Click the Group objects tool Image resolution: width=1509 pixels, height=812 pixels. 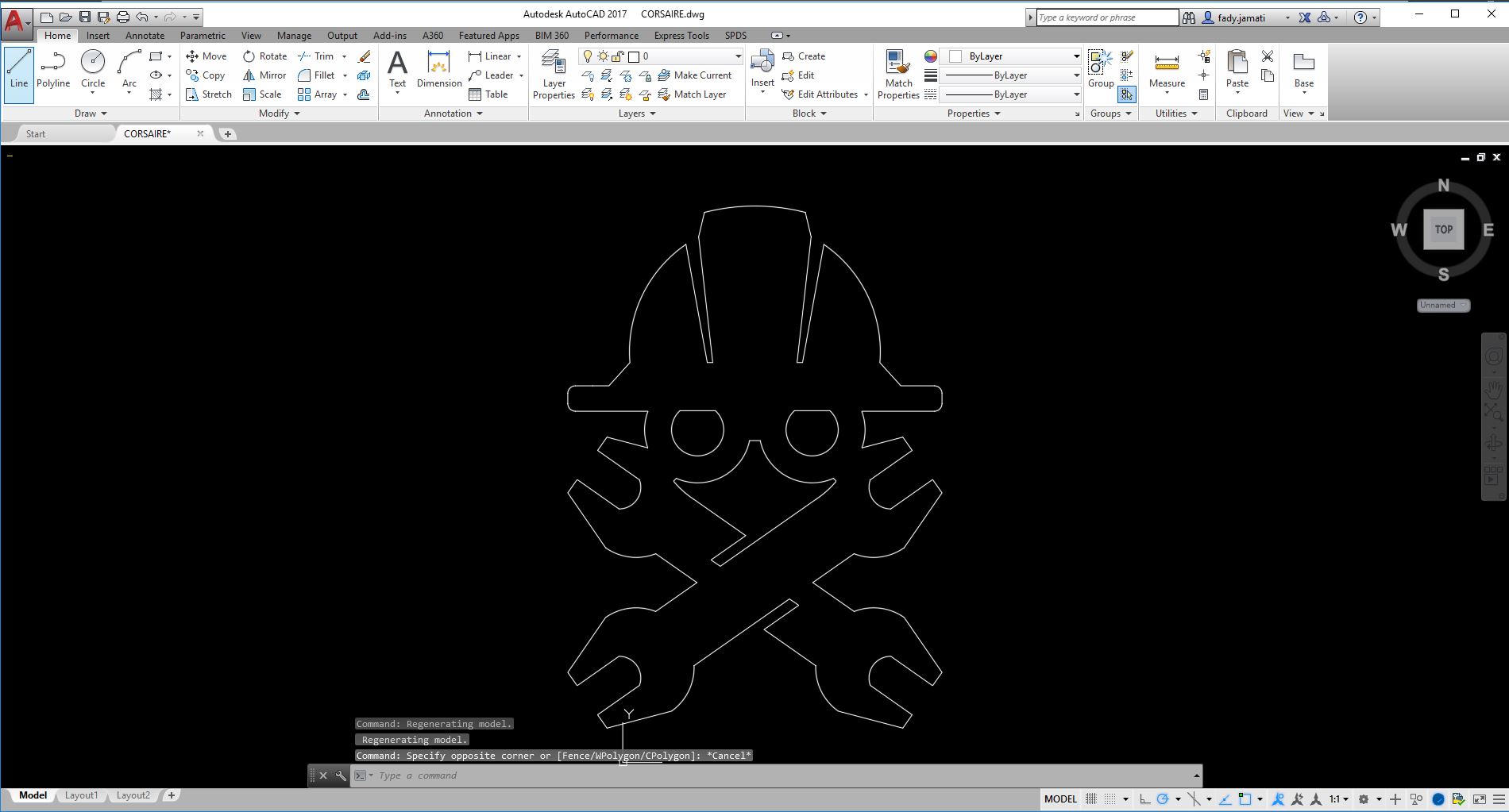[1101, 70]
